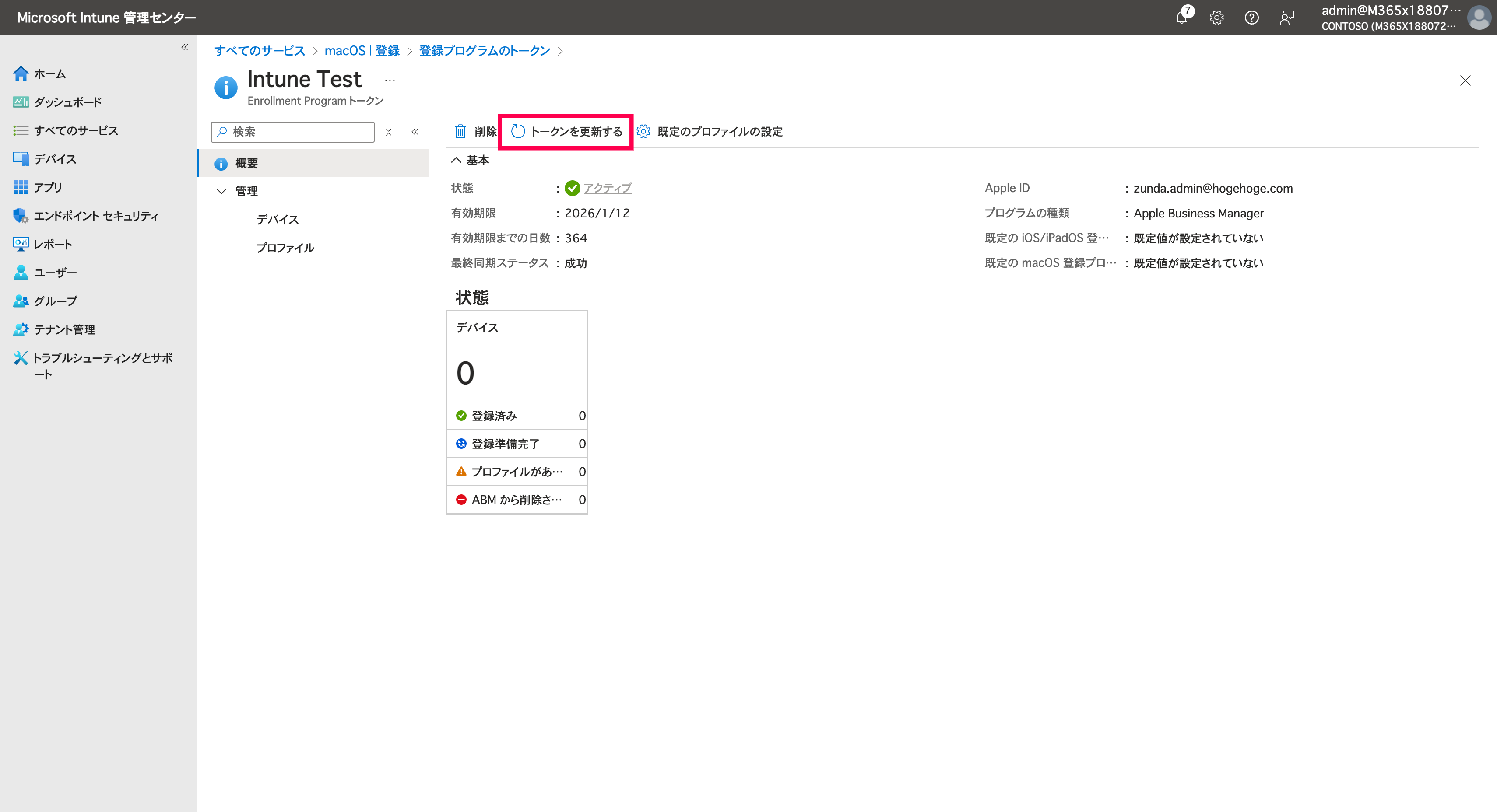Screen dimensions: 1497x812
Task: Click Microsoft Intune 管理センター title
Action: 106,17
